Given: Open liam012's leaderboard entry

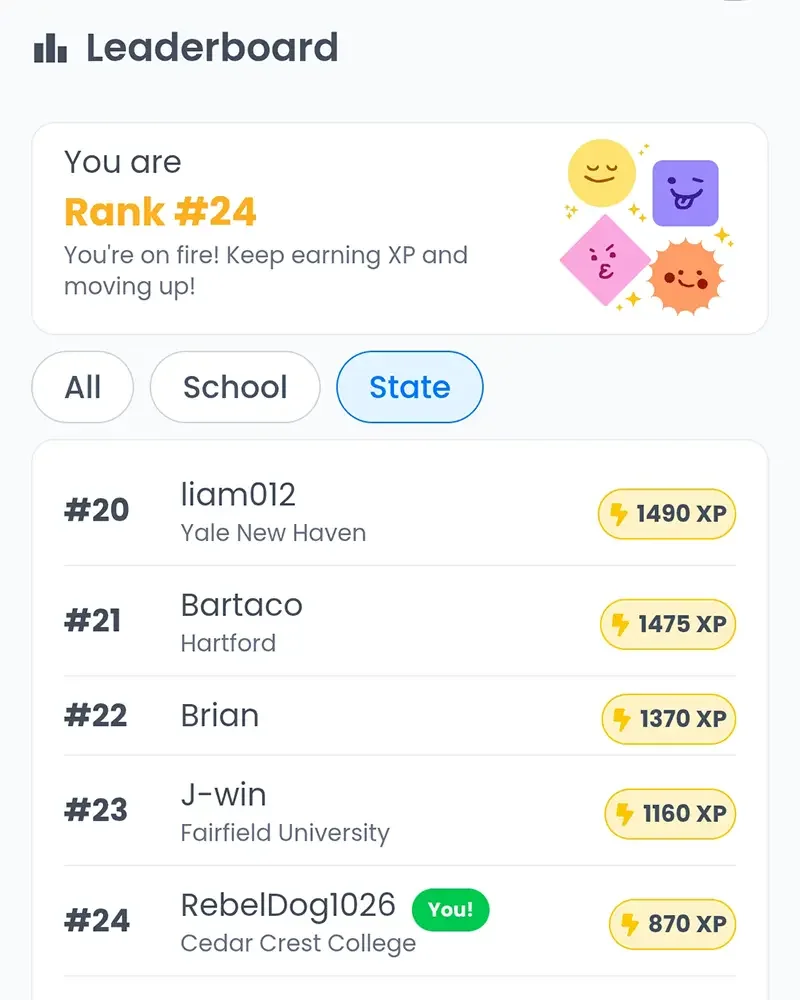Looking at the screenshot, I should (400, 511).
